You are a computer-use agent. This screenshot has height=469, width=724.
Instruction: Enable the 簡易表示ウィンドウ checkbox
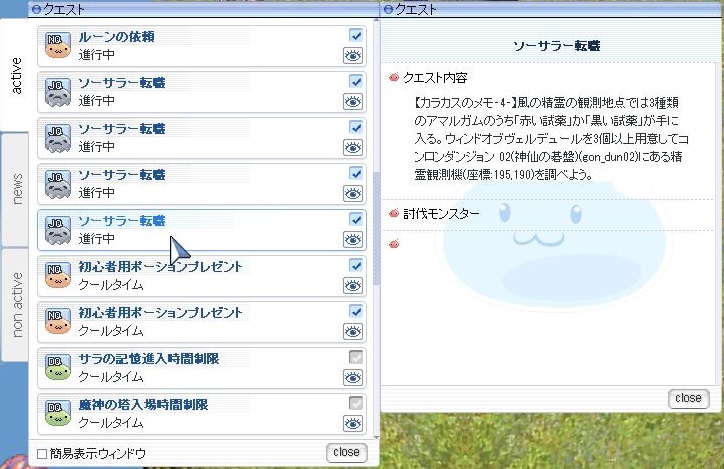pyautogui.click(x=42, y=454)
